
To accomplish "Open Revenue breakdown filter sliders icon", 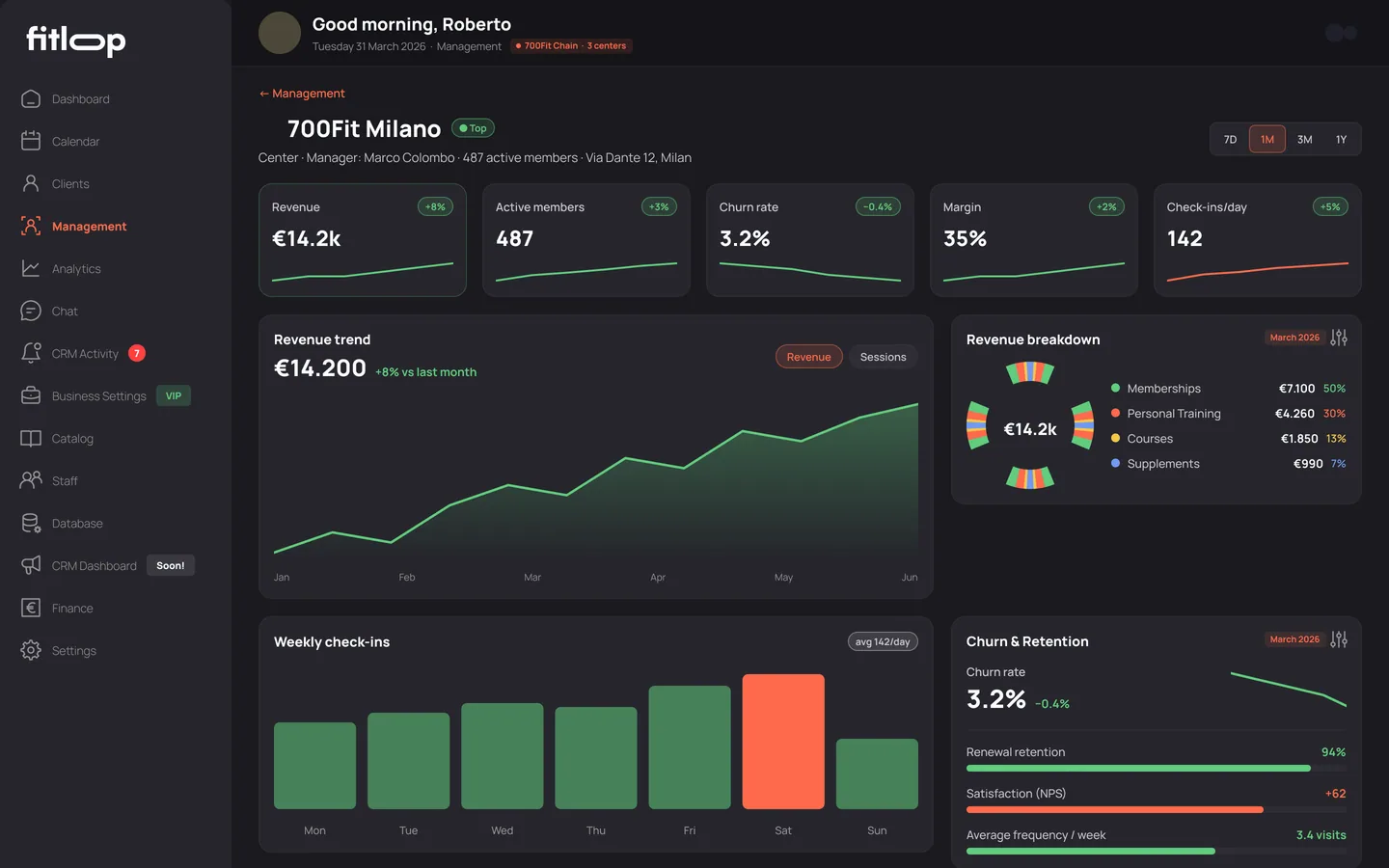I will 1339,338.
